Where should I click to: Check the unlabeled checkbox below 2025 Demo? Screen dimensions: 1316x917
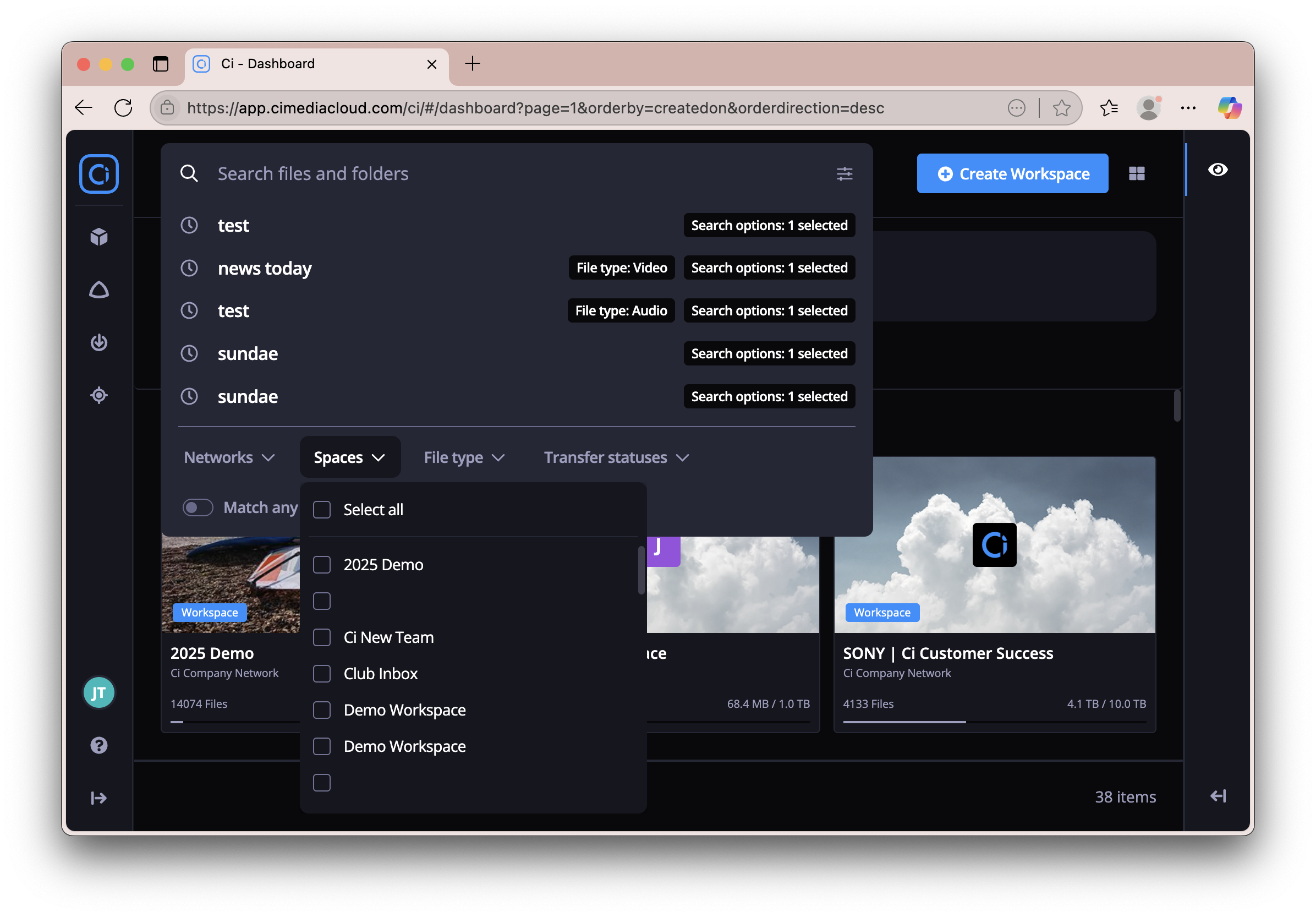(322, 601)
